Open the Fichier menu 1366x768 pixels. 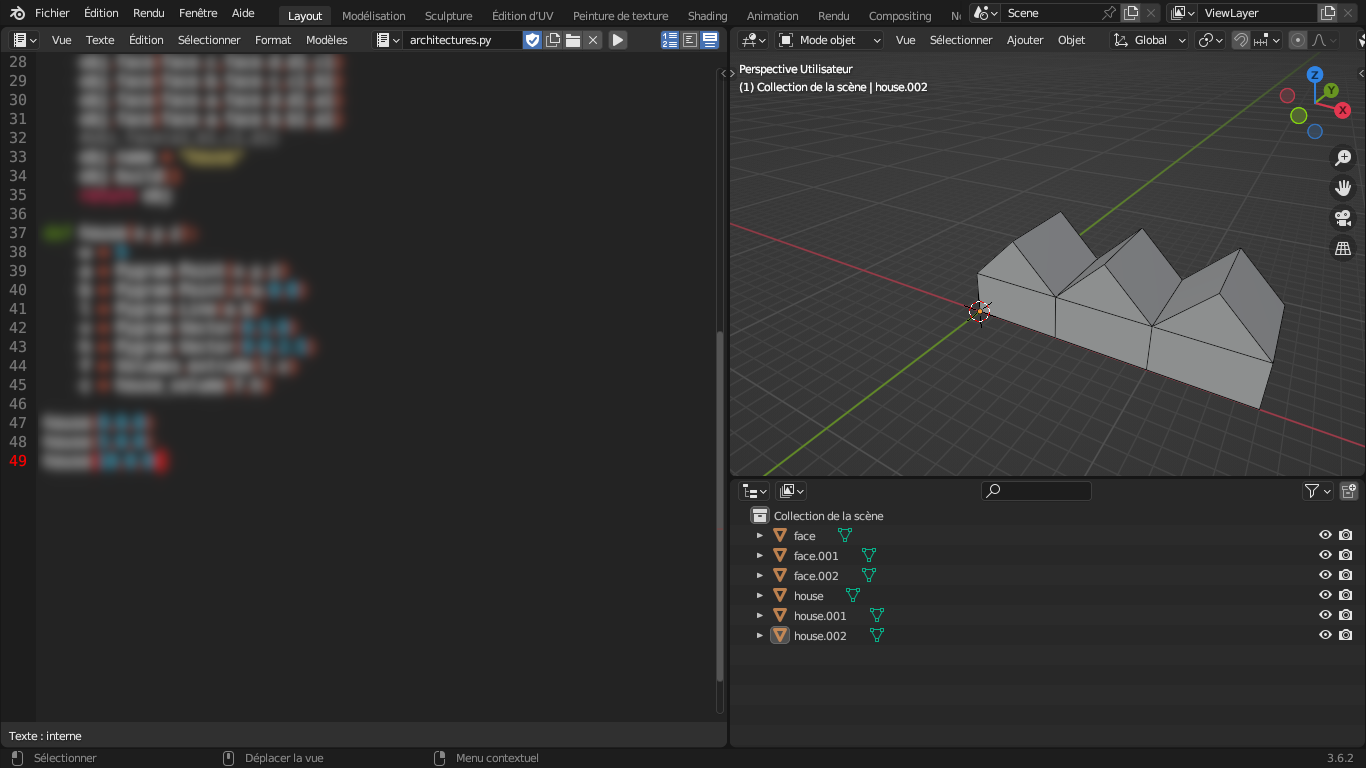[x=52, y=14]
